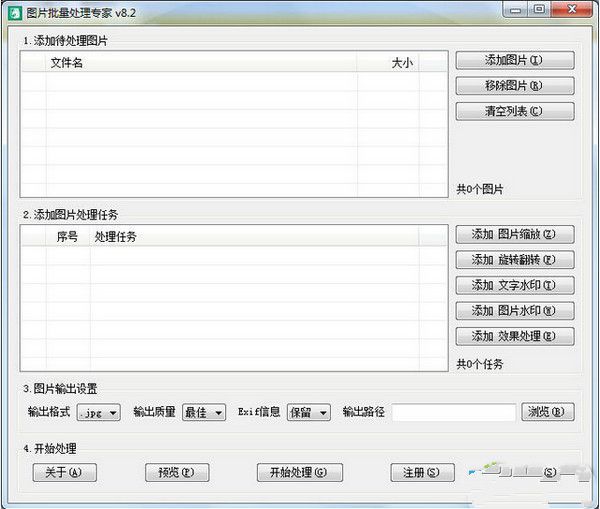Viewport: 600px width, 509px height.
Task: Open the 关于 (A) dialog
Action: [x=65, y=473]
